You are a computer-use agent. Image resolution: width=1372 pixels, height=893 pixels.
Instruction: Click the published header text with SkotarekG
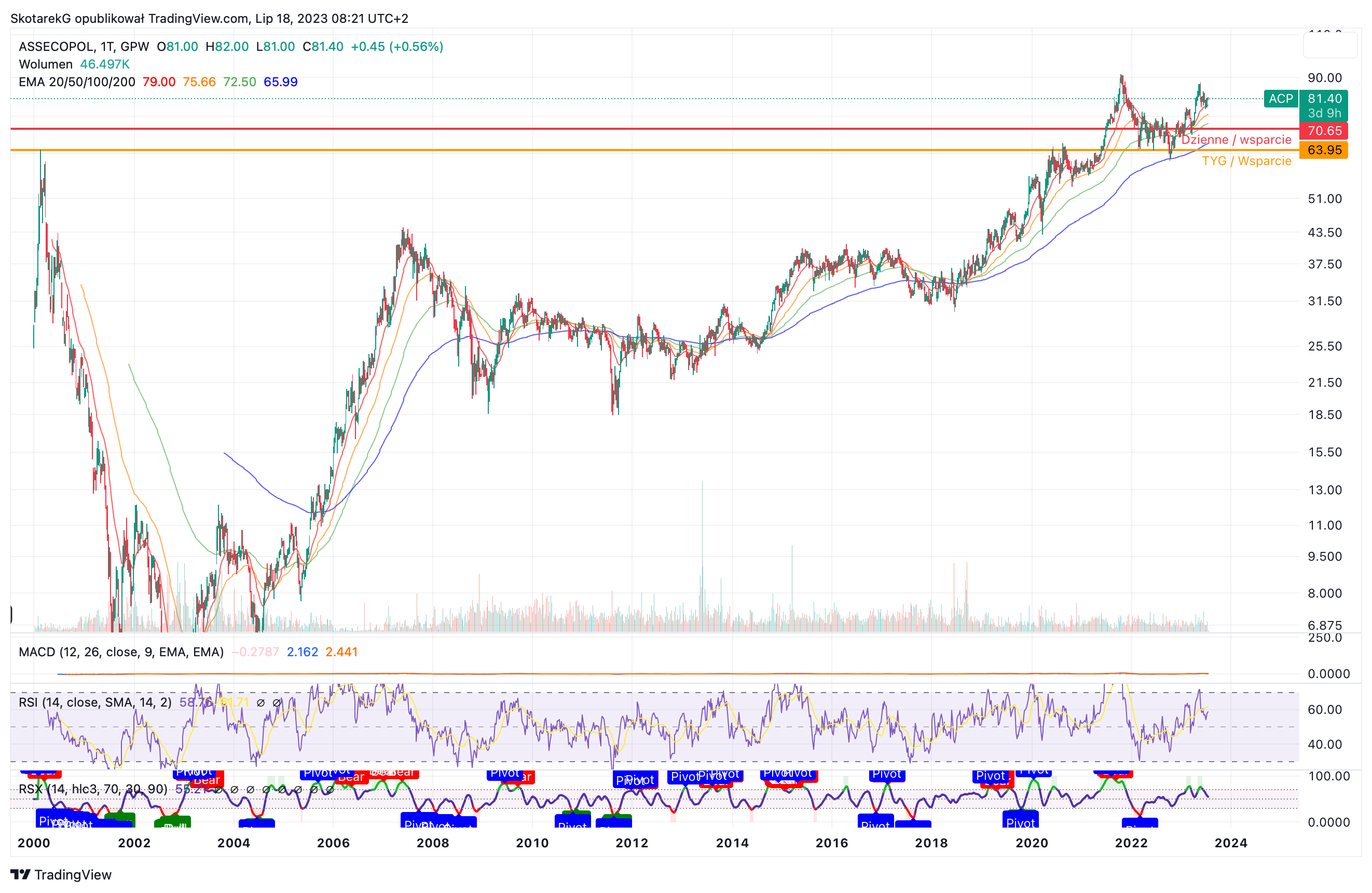pos(209,19)
